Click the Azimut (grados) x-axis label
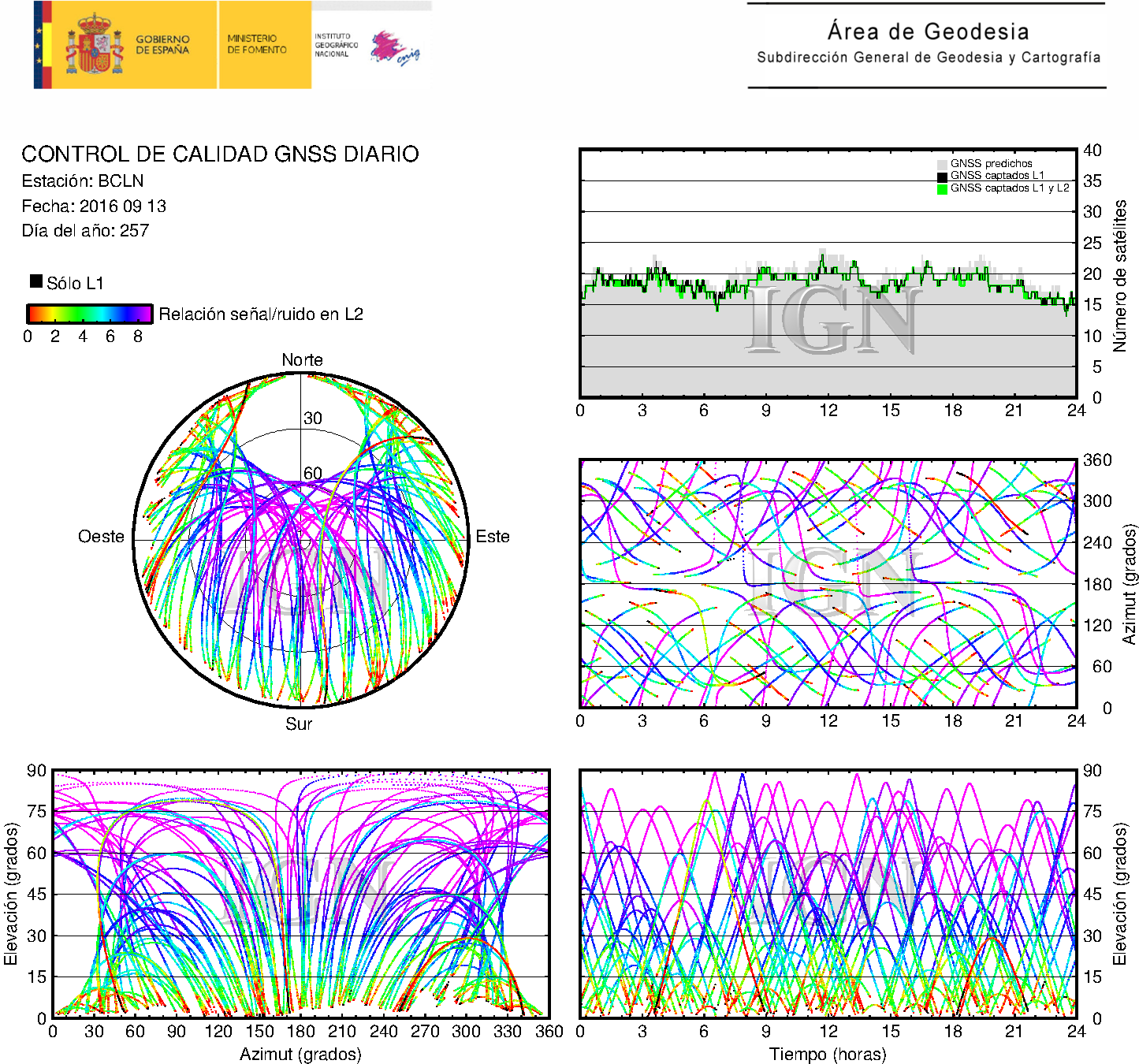Viewport: 1139px width, 1064px height. point(300,1054)
